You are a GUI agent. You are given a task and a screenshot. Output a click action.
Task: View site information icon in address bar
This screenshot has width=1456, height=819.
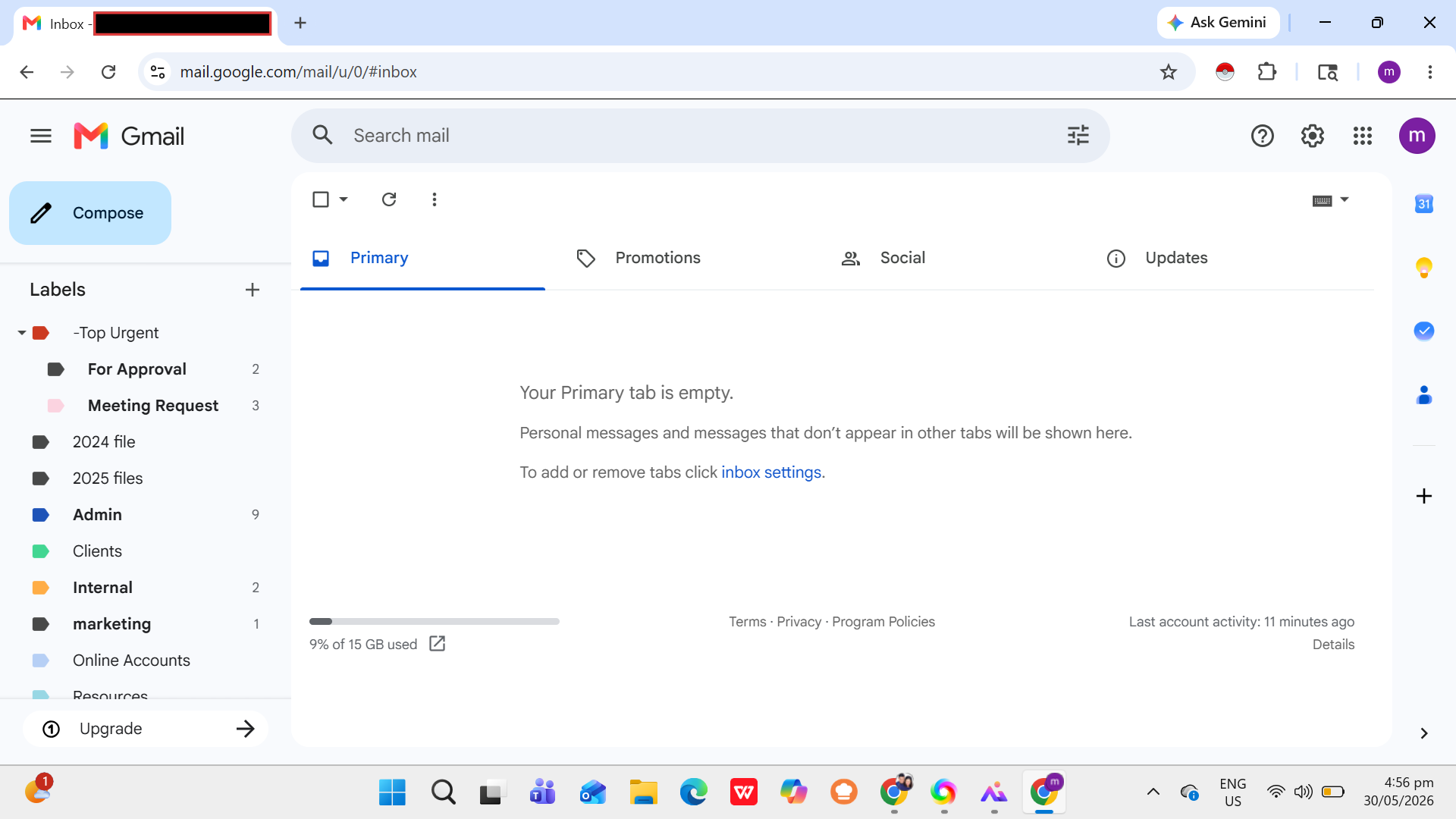(x=158, y=72)
